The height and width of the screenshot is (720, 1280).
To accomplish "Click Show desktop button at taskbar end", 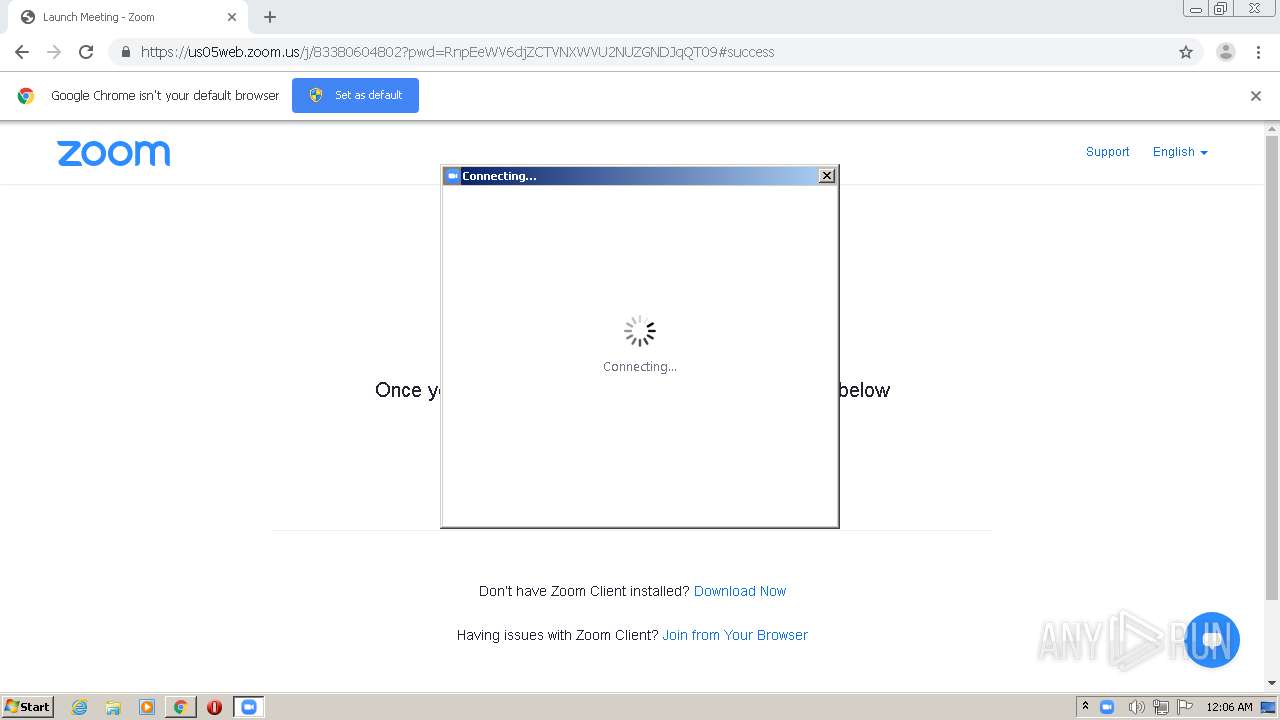I will pos(1269,707).
